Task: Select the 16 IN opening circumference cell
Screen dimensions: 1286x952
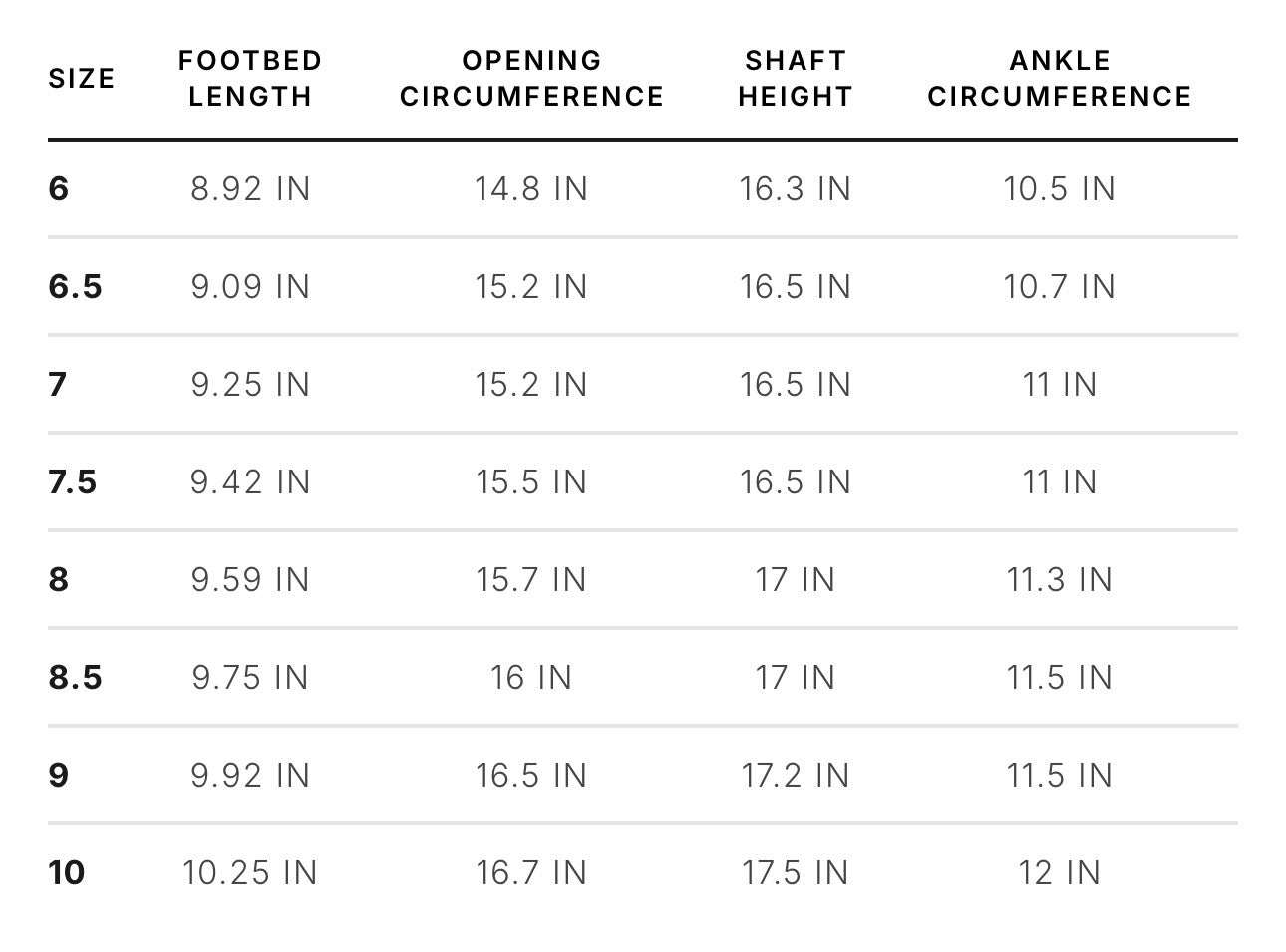Action: coord(531,677)
